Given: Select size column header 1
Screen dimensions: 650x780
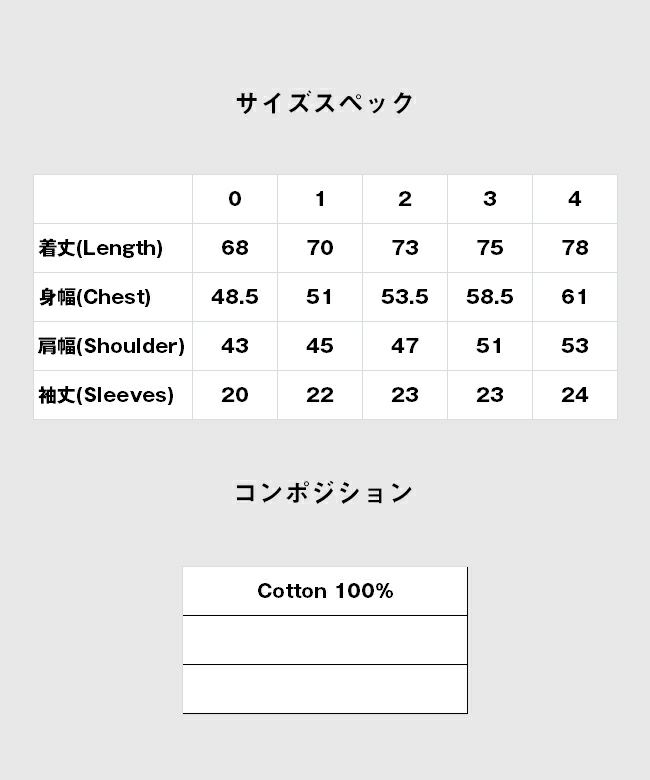Looking at the screenshot, I should pos(320,199).
